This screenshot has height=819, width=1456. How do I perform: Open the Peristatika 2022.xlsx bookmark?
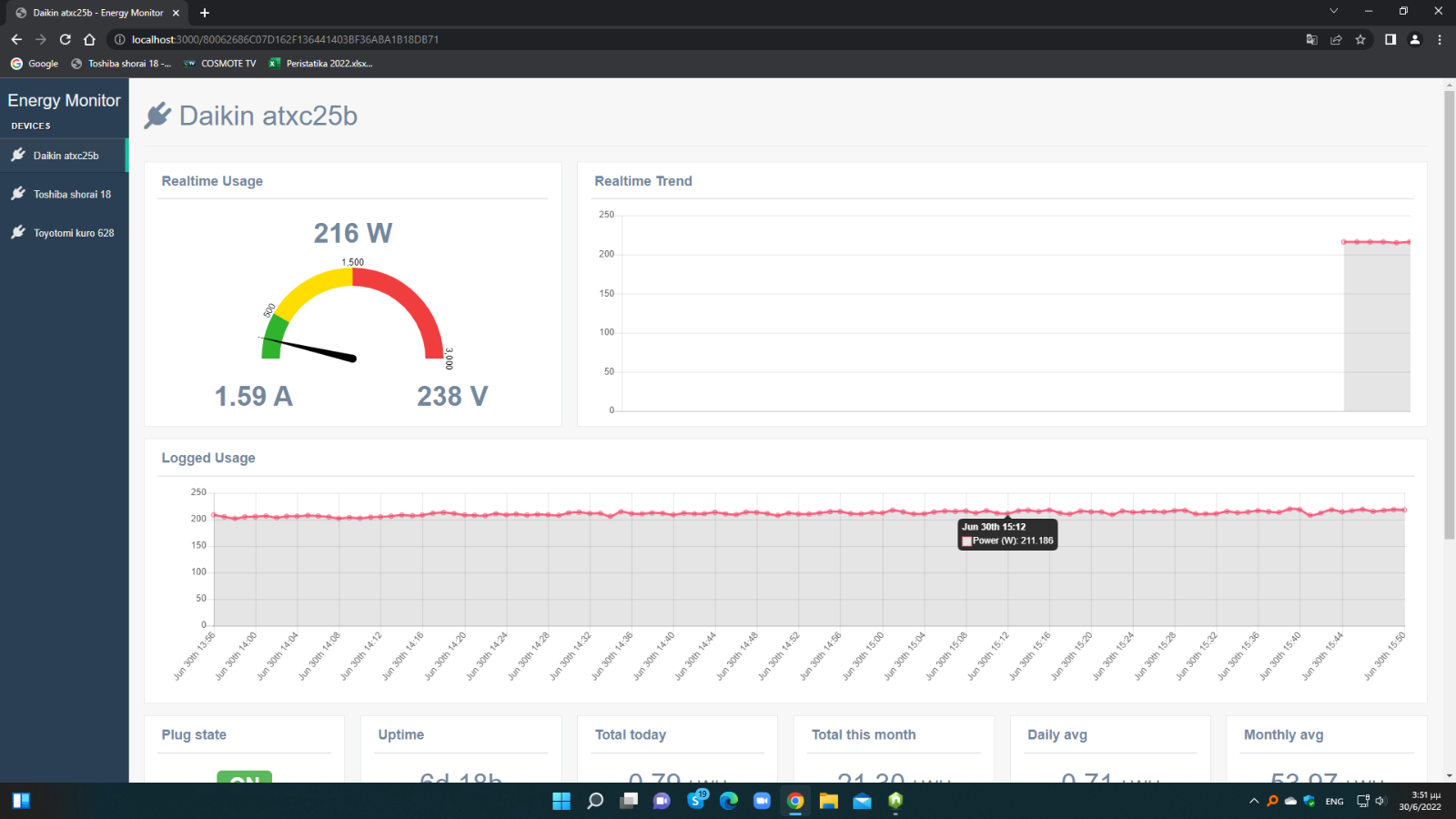pos(320,64)
